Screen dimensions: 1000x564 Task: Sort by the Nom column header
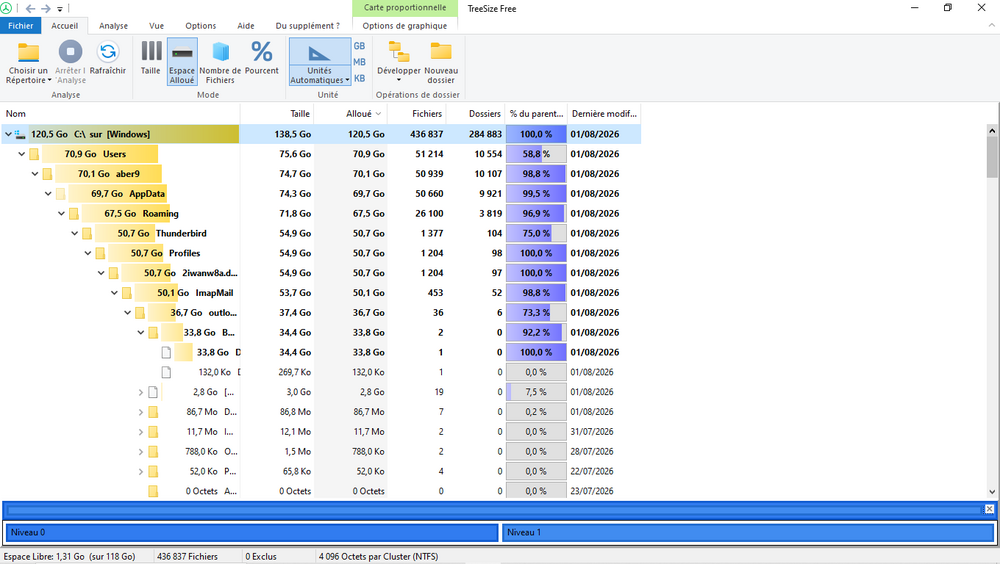[121, 114]
